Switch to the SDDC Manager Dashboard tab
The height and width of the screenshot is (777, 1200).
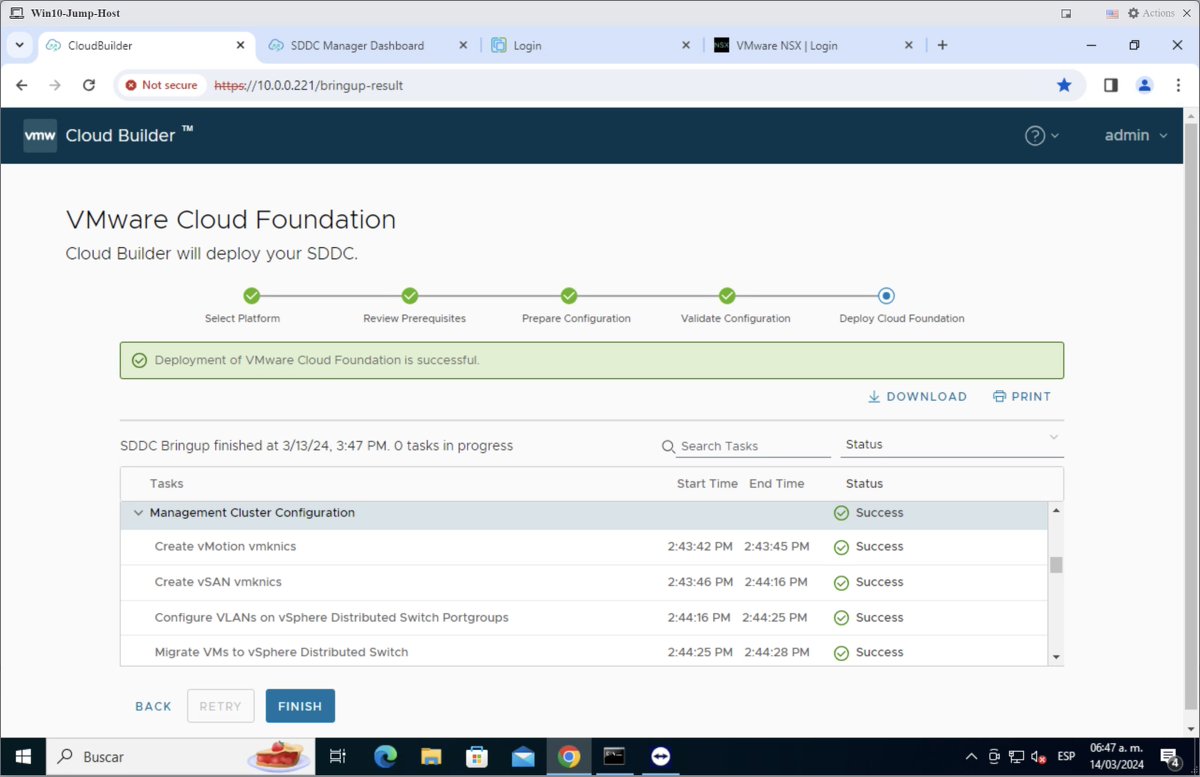368,45
